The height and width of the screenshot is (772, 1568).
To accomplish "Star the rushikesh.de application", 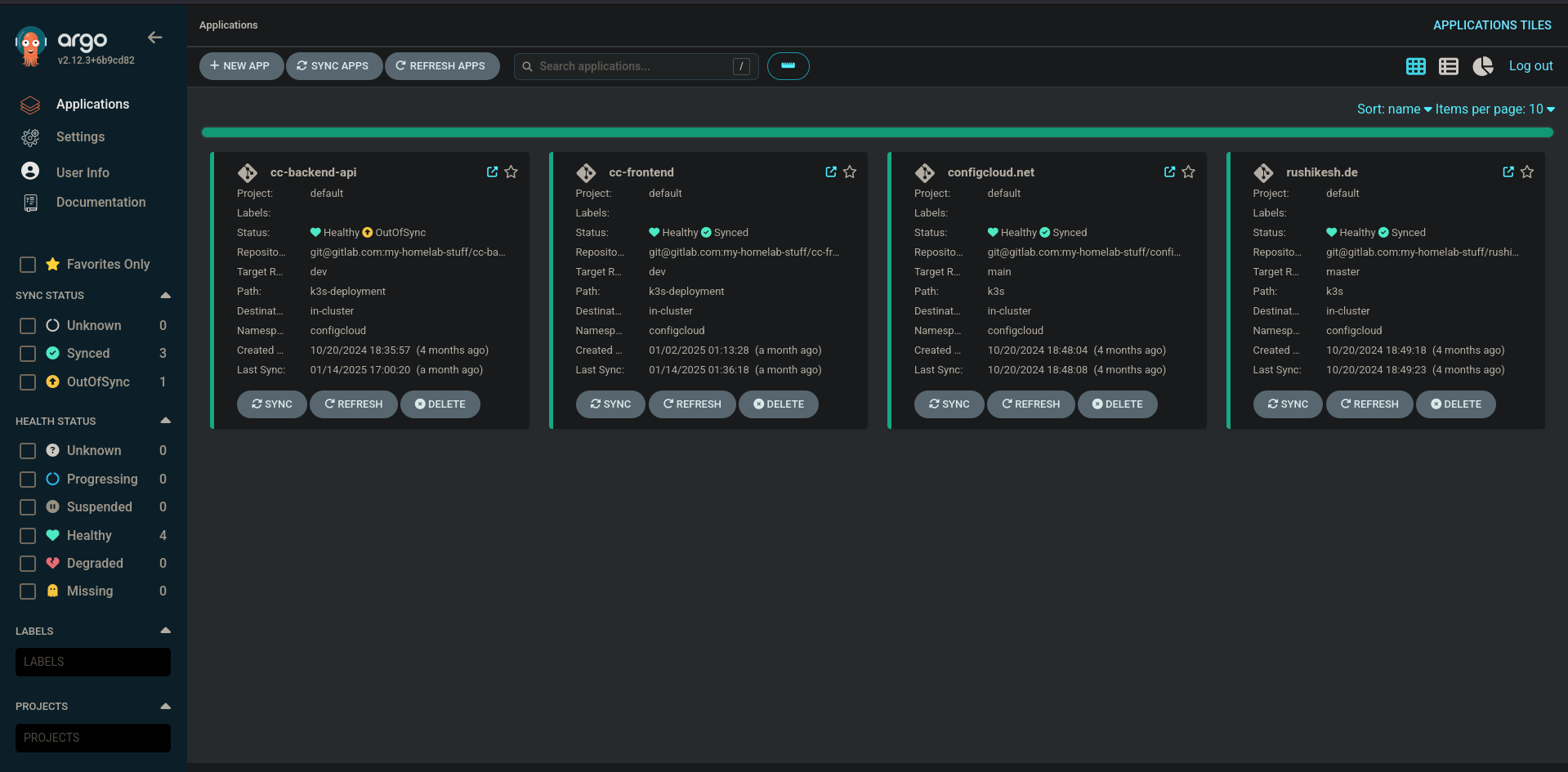I will [x=1526, y=172].
